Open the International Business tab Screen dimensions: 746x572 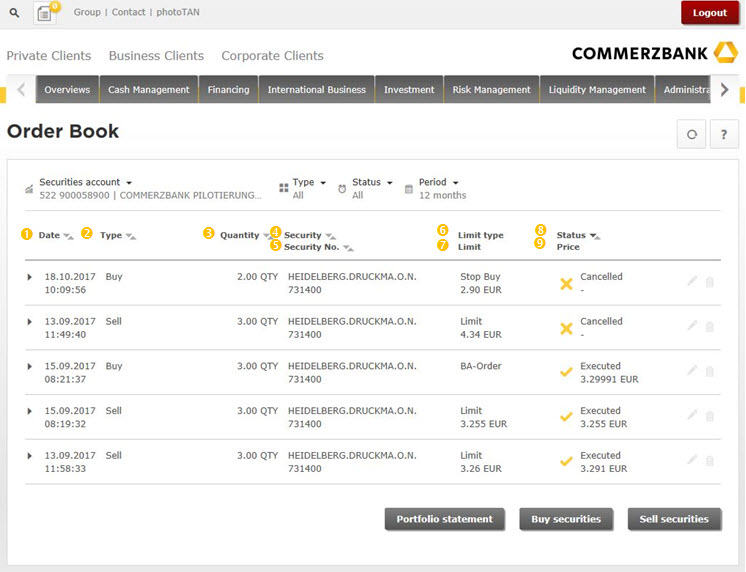click(x=317, y=89)
